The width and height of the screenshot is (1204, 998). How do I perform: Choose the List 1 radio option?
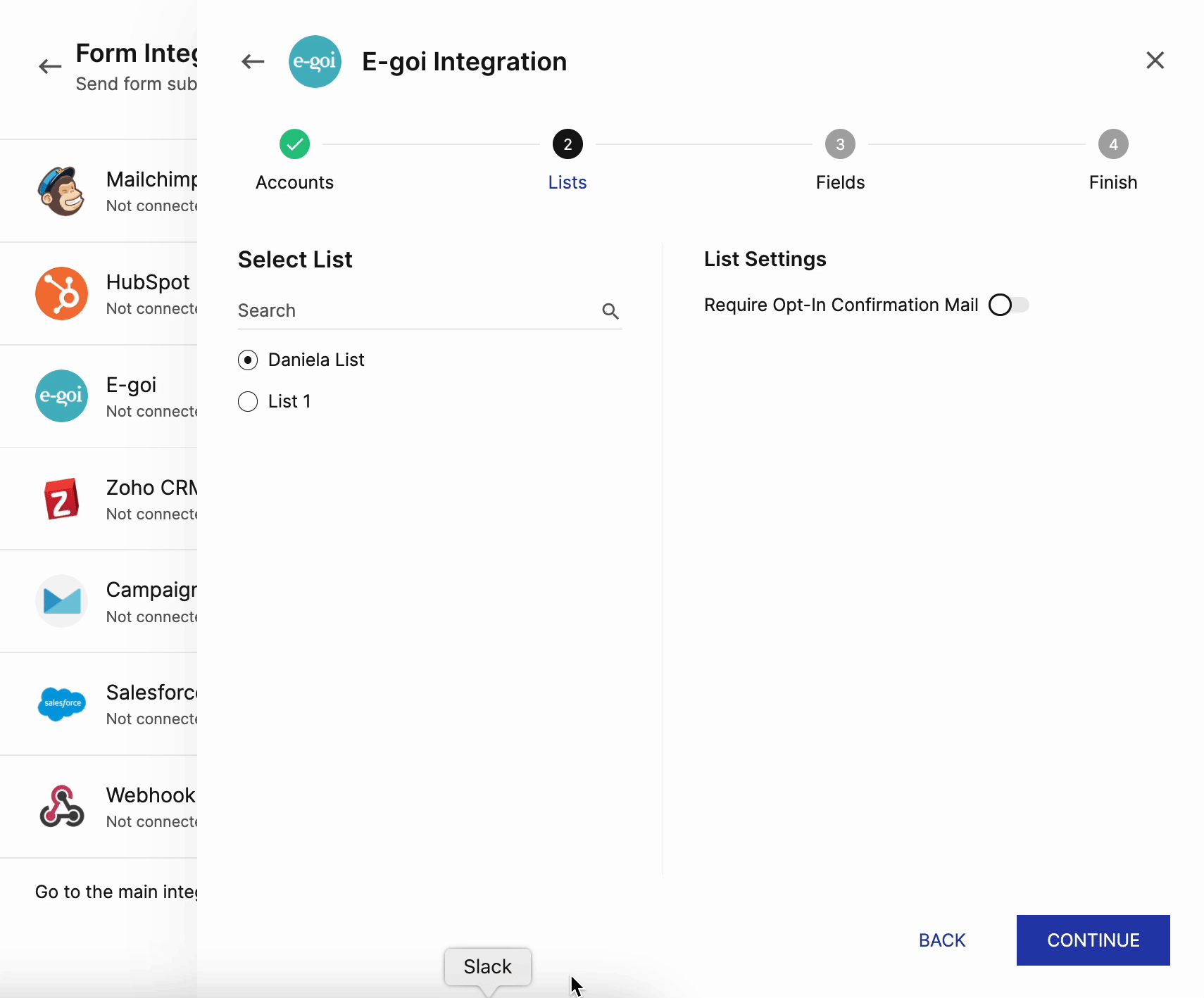[x=248, y=402]
